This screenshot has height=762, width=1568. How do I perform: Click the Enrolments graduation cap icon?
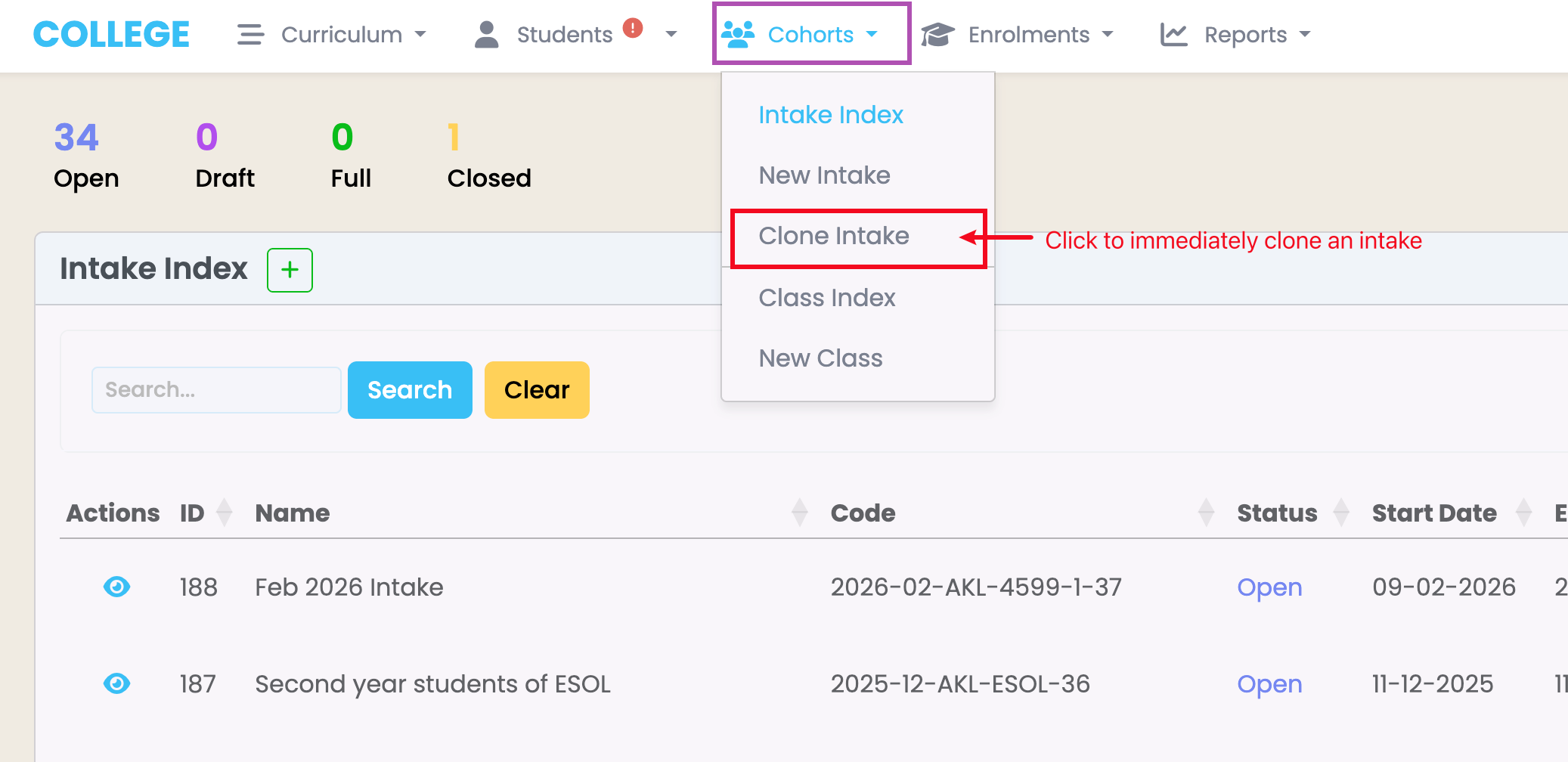coord(937,35)
